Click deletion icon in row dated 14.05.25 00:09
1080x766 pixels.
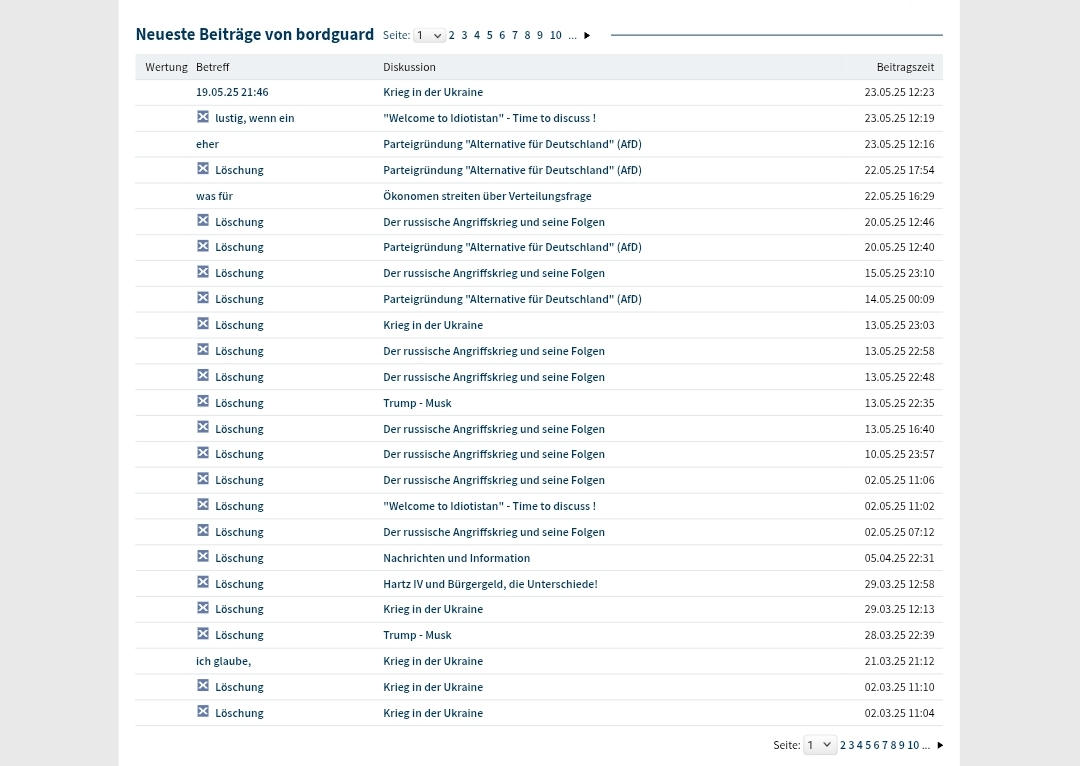point(202,298)
